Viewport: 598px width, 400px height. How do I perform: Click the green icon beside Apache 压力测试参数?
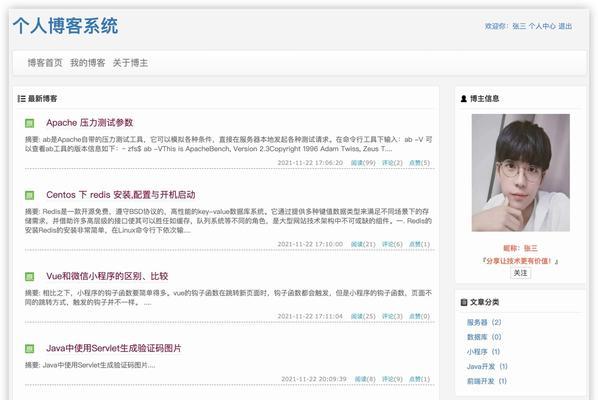point(29,123)
